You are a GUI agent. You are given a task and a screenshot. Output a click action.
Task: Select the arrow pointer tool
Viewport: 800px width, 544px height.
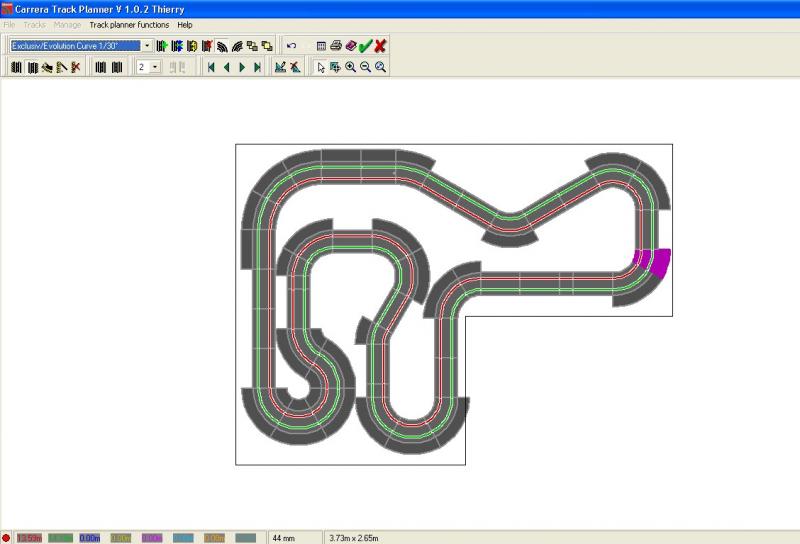(321, 67)
